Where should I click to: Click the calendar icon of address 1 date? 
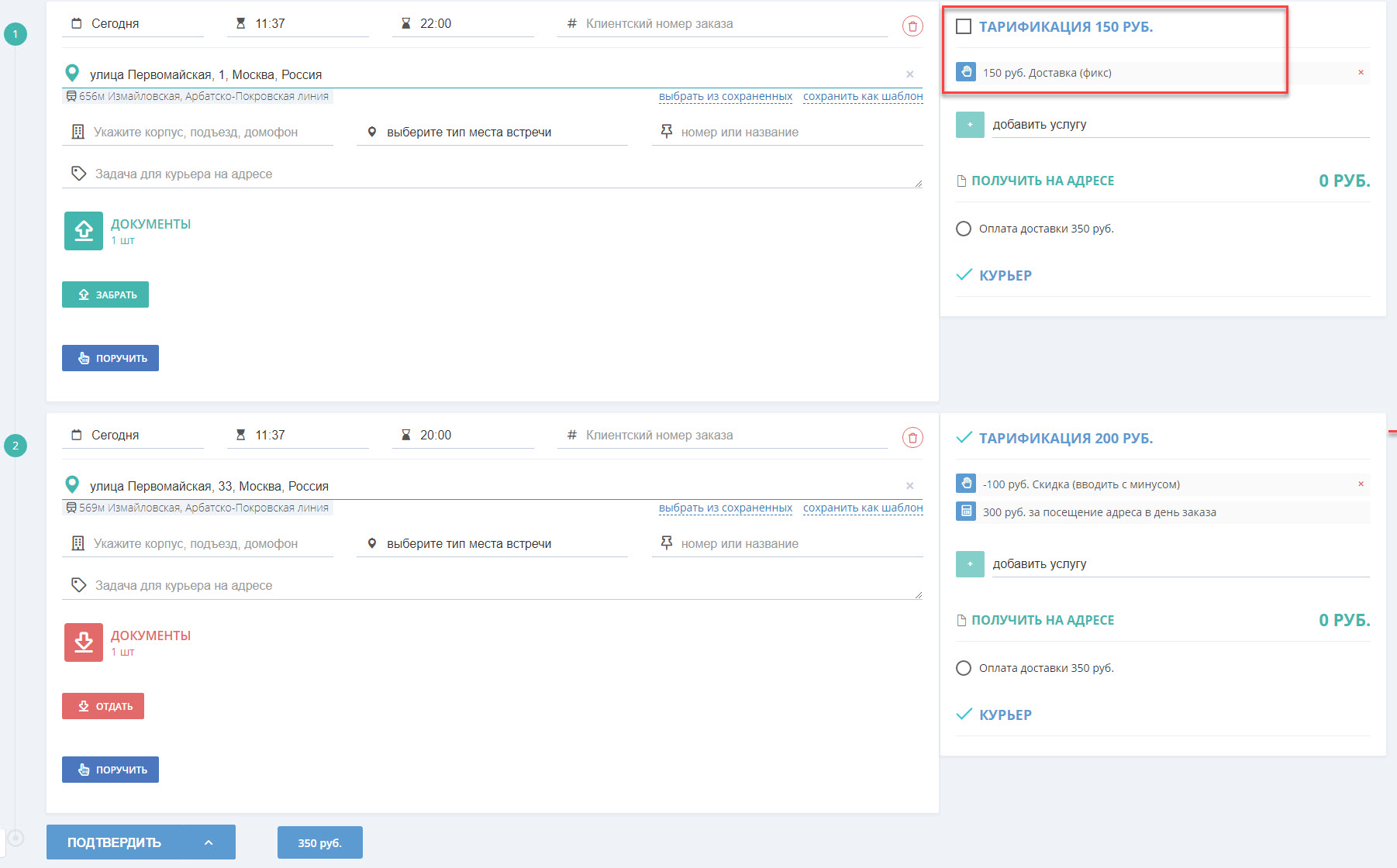76,23
